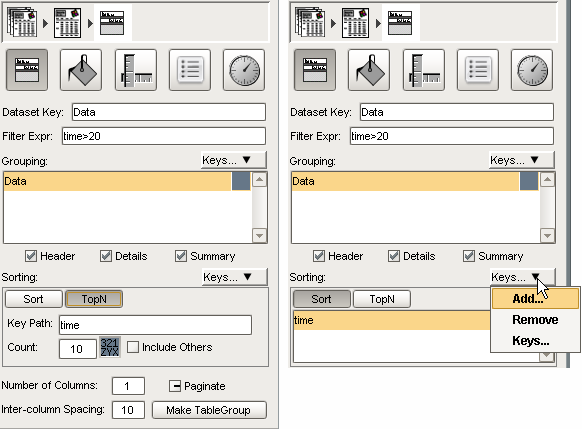
Task: Click the single page breadcrumb icon in right panel
Action: [x=355, y=23]
